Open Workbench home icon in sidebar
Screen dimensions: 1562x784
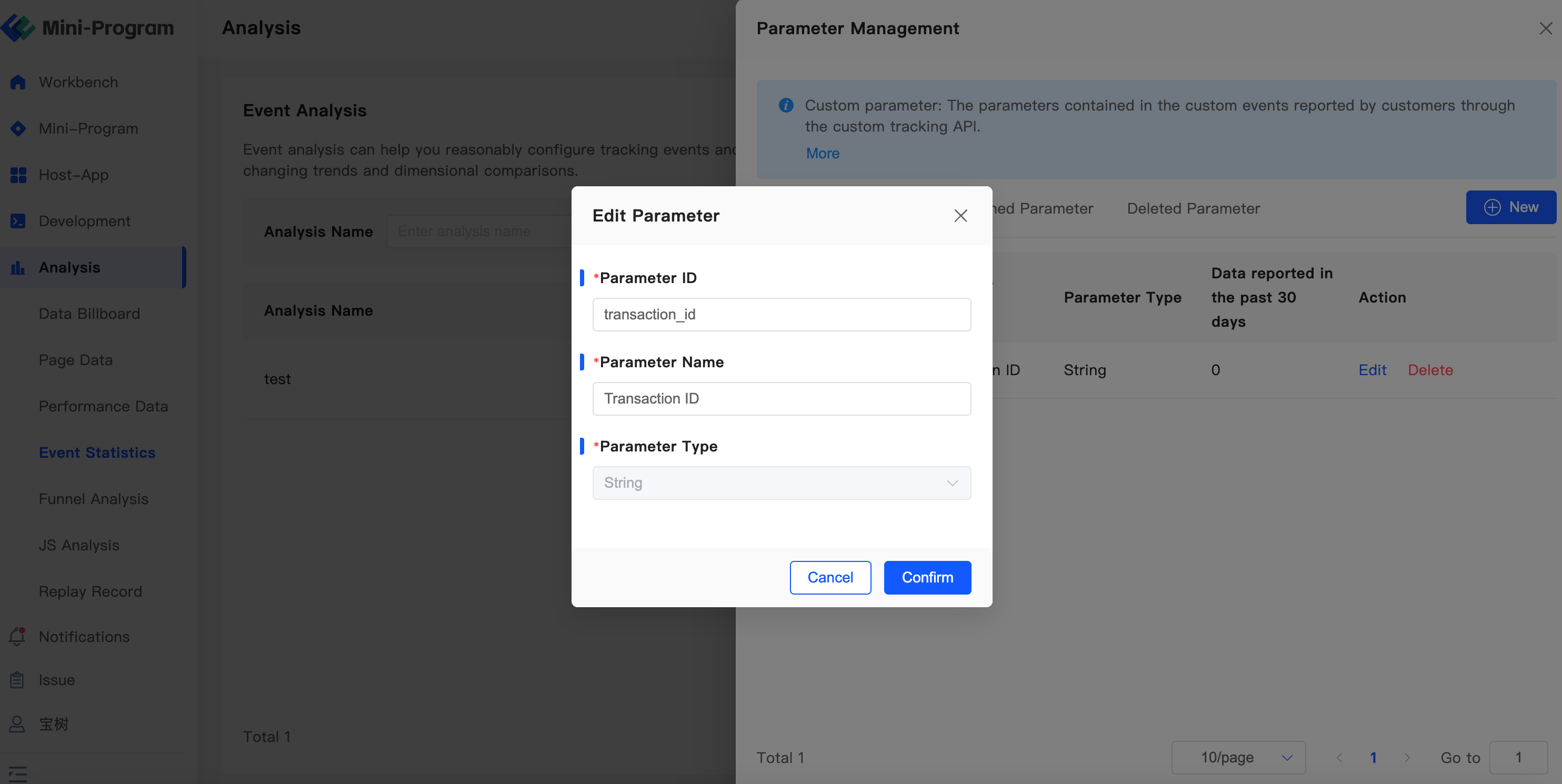pyautogui.click(x=18, y=82)
